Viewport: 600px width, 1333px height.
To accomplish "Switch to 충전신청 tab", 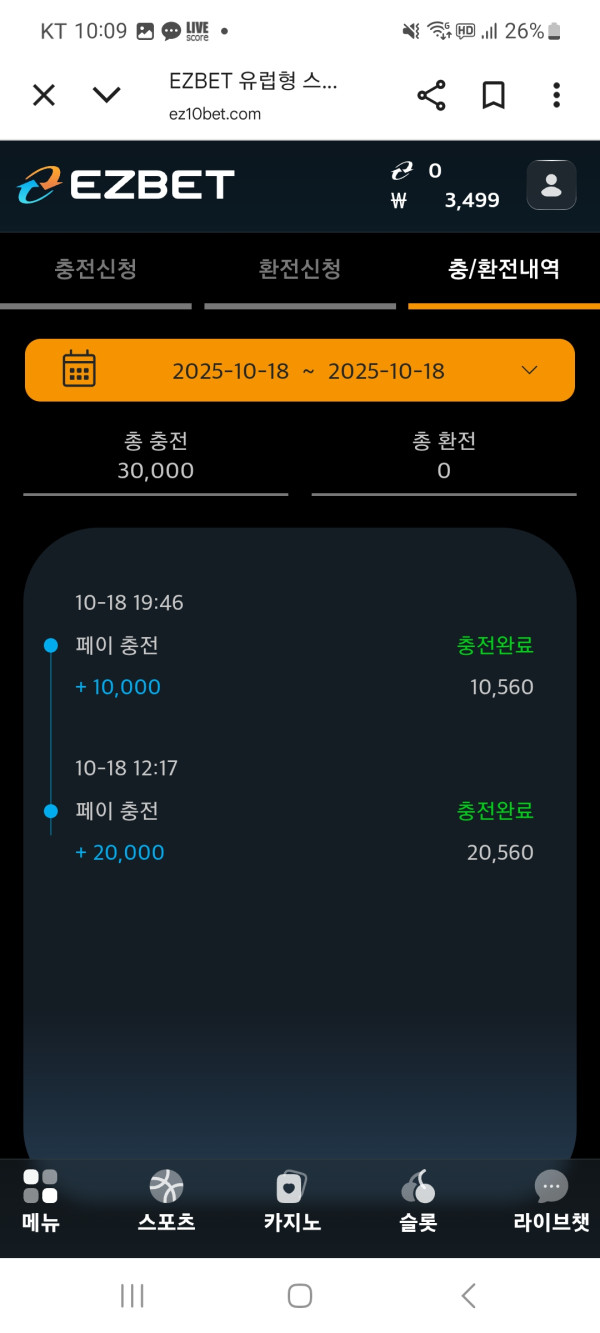I will pos(96,269).
